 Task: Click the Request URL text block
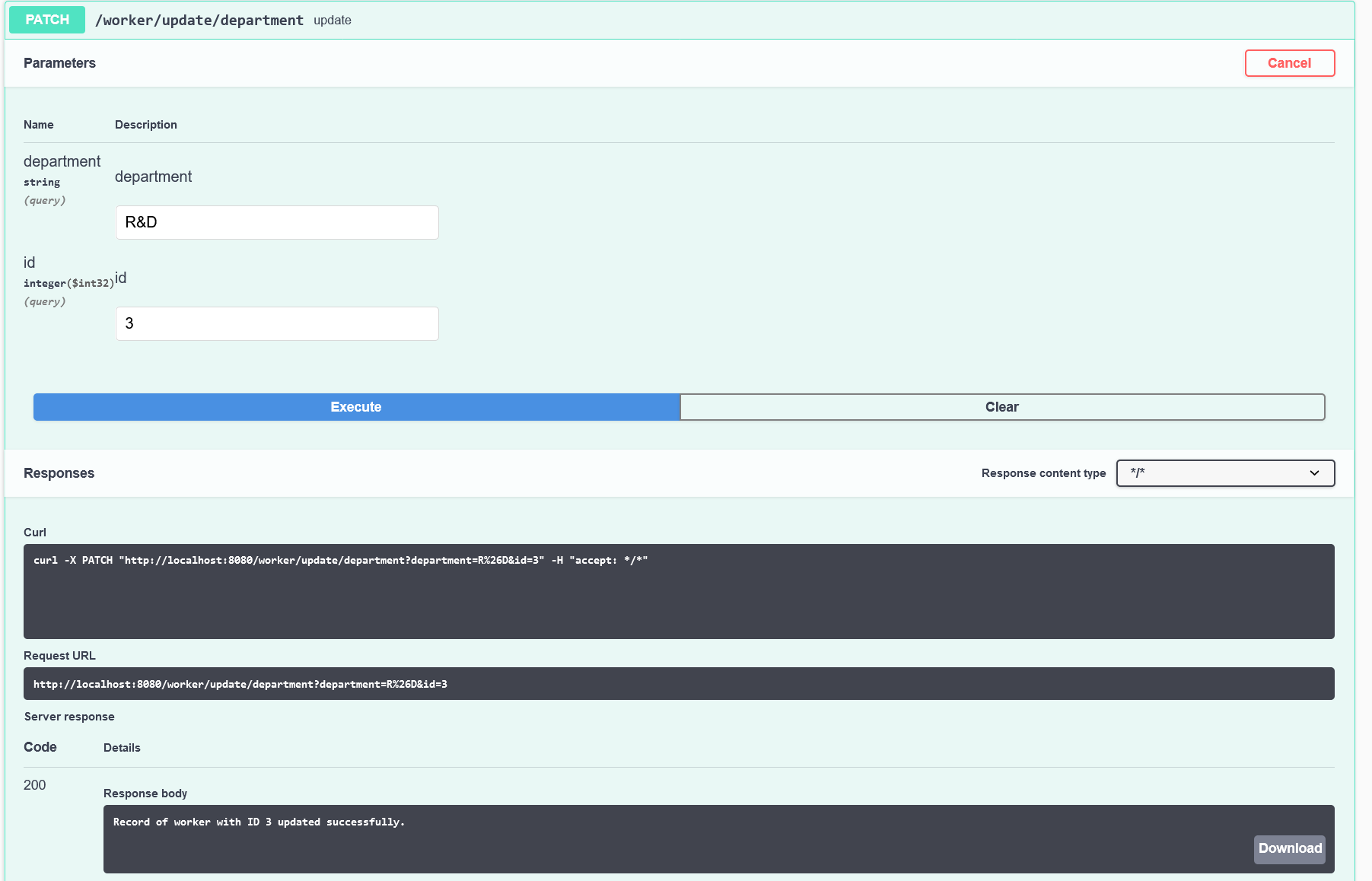pos(679,683)
